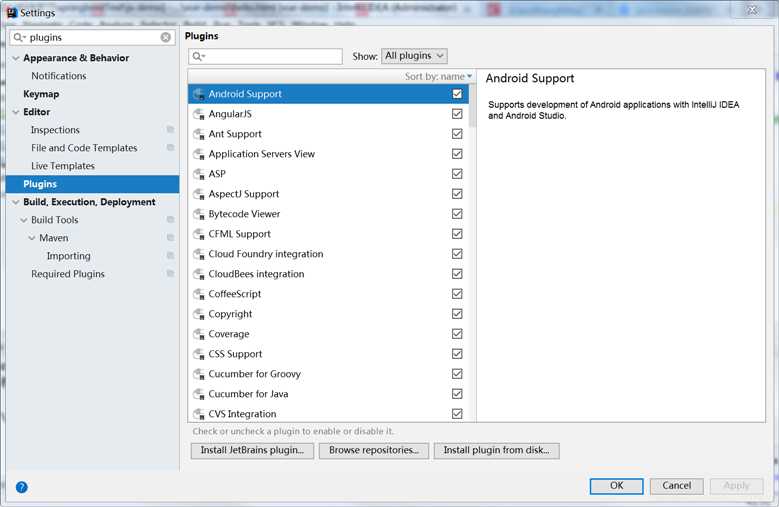Click the Cloud Foundry integration plugin icon

point(199,254)
